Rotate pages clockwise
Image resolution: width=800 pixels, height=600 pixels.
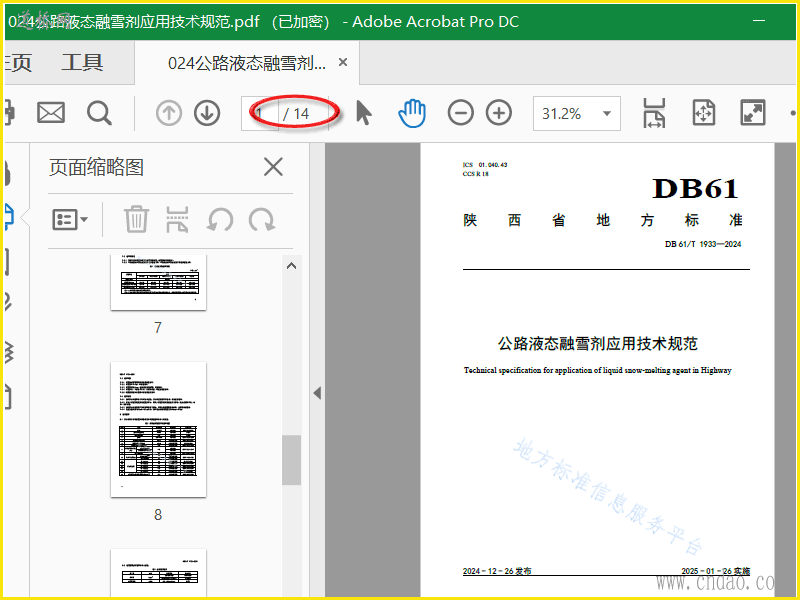[x=262, y=219]
